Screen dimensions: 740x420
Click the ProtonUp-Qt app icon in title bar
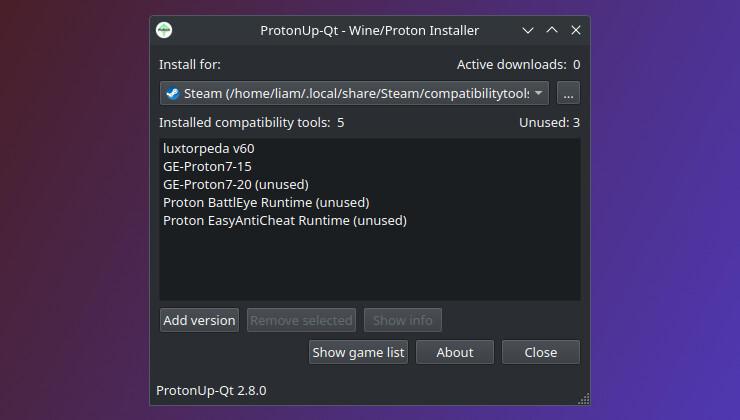(x=165, y=31)
